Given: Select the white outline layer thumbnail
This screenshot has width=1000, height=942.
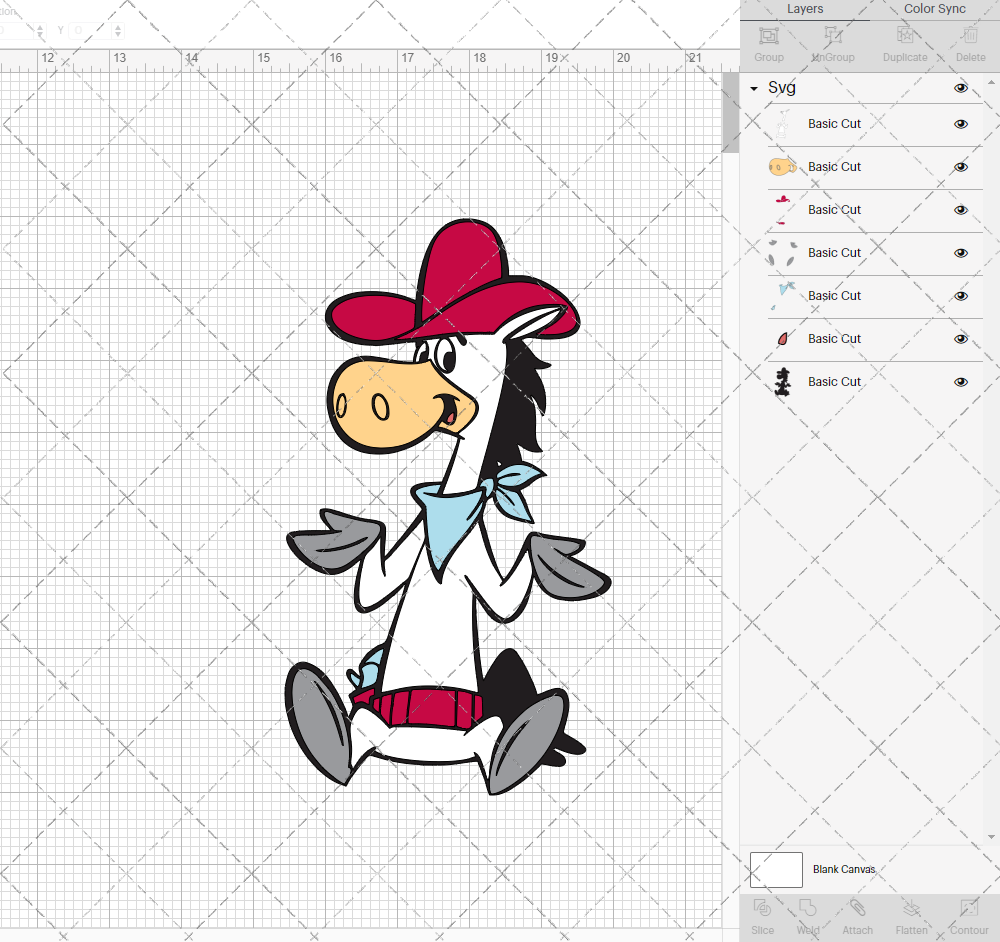Looking at the screenshot, I should click(783, 124).
